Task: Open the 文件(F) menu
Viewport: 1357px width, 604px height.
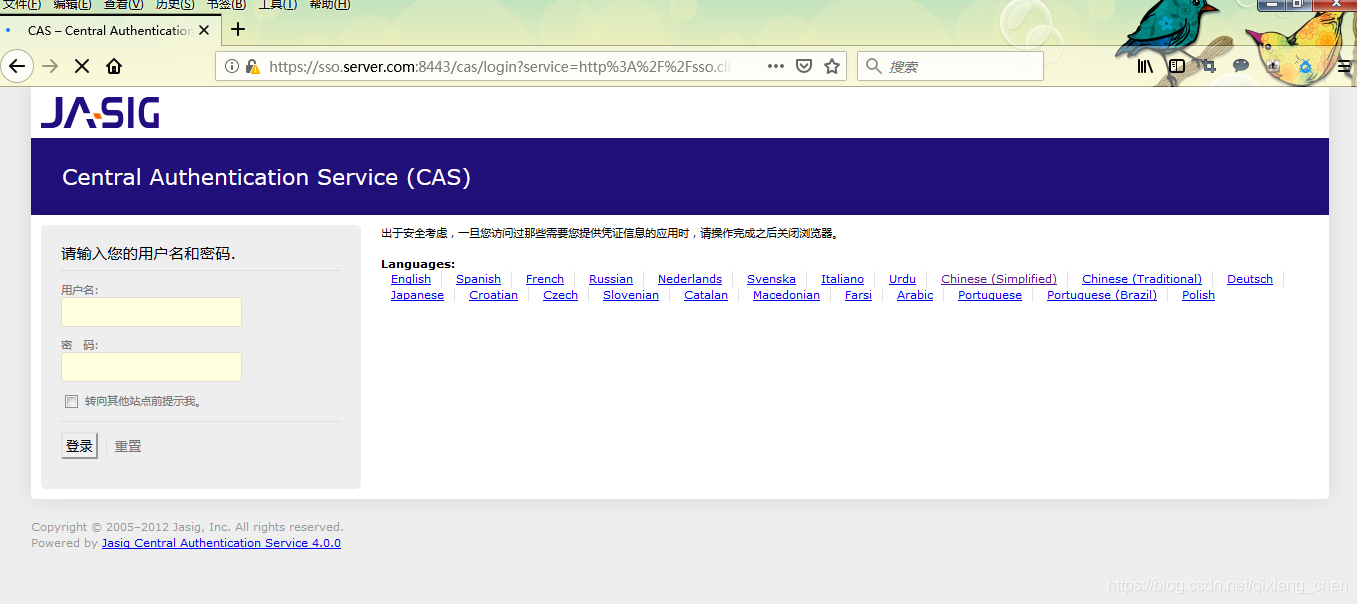Action: tap(21, 4)
